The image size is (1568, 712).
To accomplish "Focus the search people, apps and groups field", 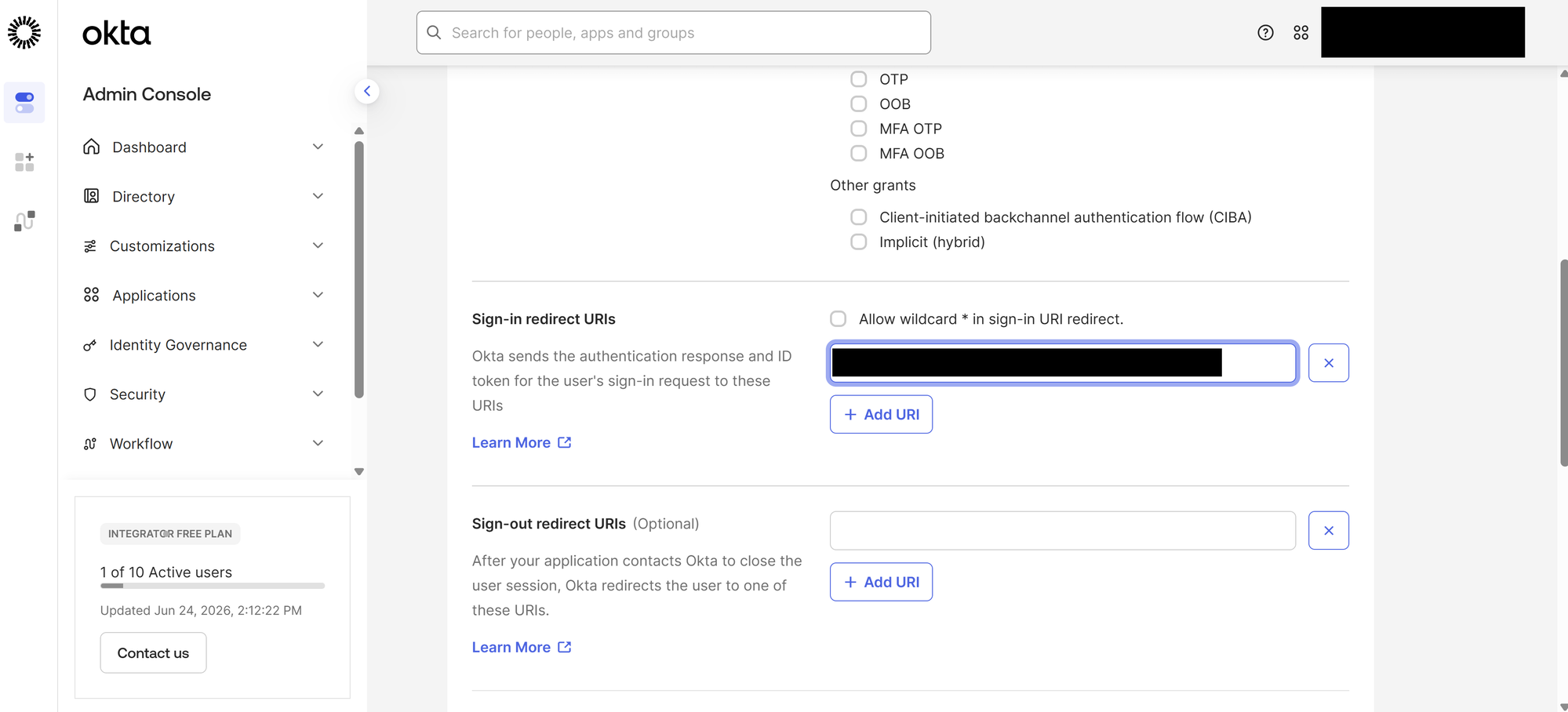I will (673, 32).
